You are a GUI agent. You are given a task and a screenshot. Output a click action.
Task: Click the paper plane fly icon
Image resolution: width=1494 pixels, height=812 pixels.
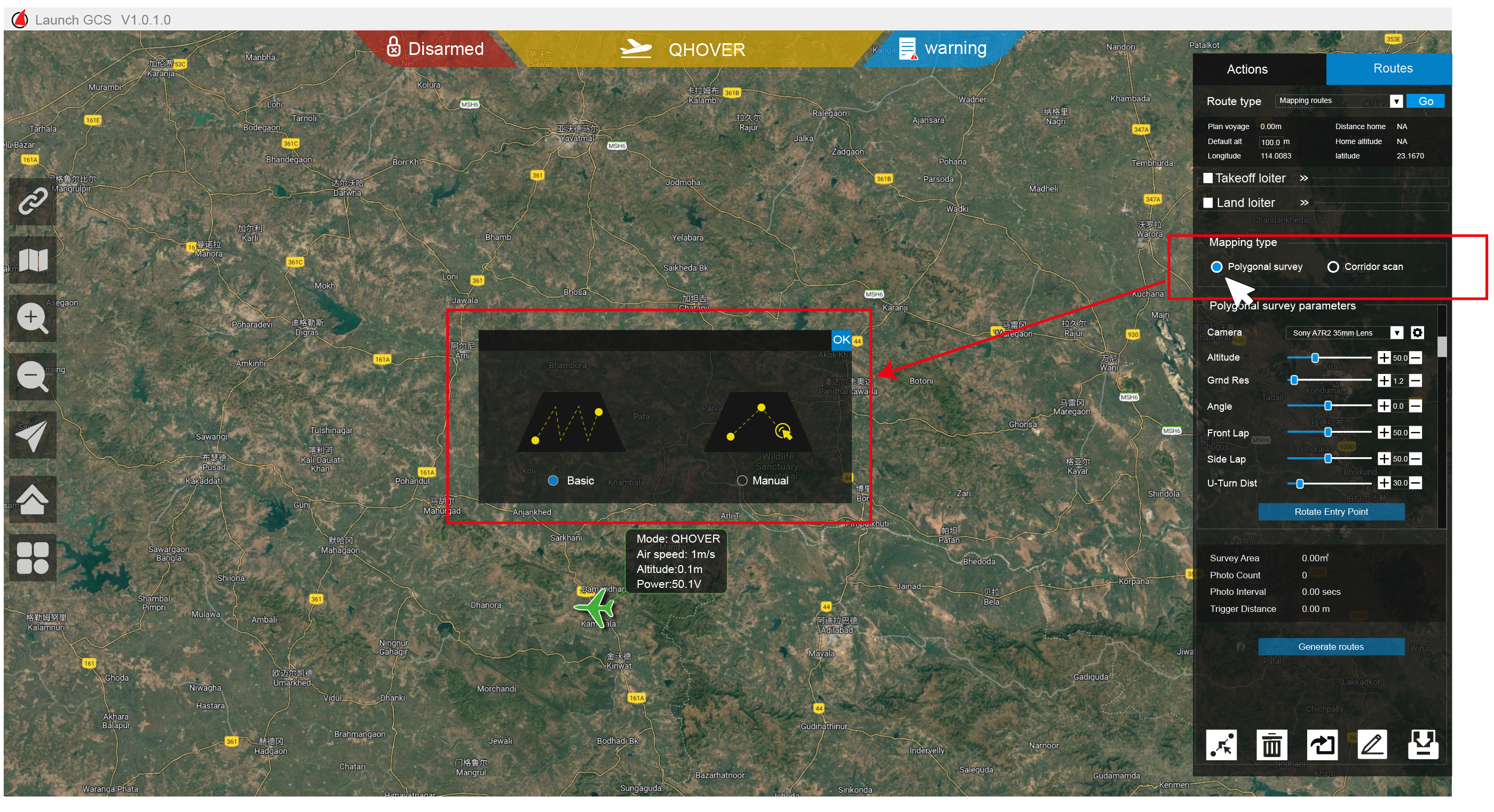pyautogui.click(x=33, y=435)
